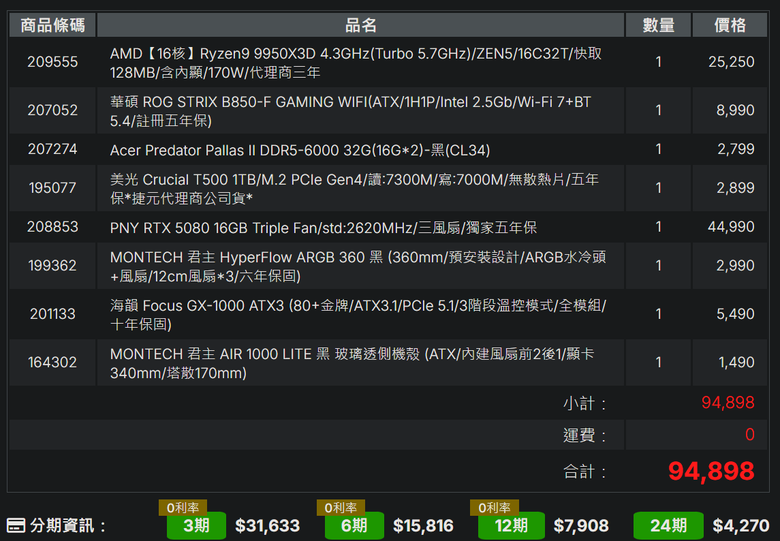Click the 分期資訊 label
780x541 pixels.
click(x=67, y=526)
